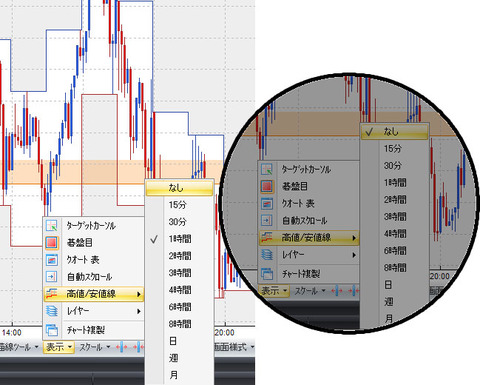Select checked なし in magnified submenu
Screen dimensions: 480x385
click(x=394, y=132)
